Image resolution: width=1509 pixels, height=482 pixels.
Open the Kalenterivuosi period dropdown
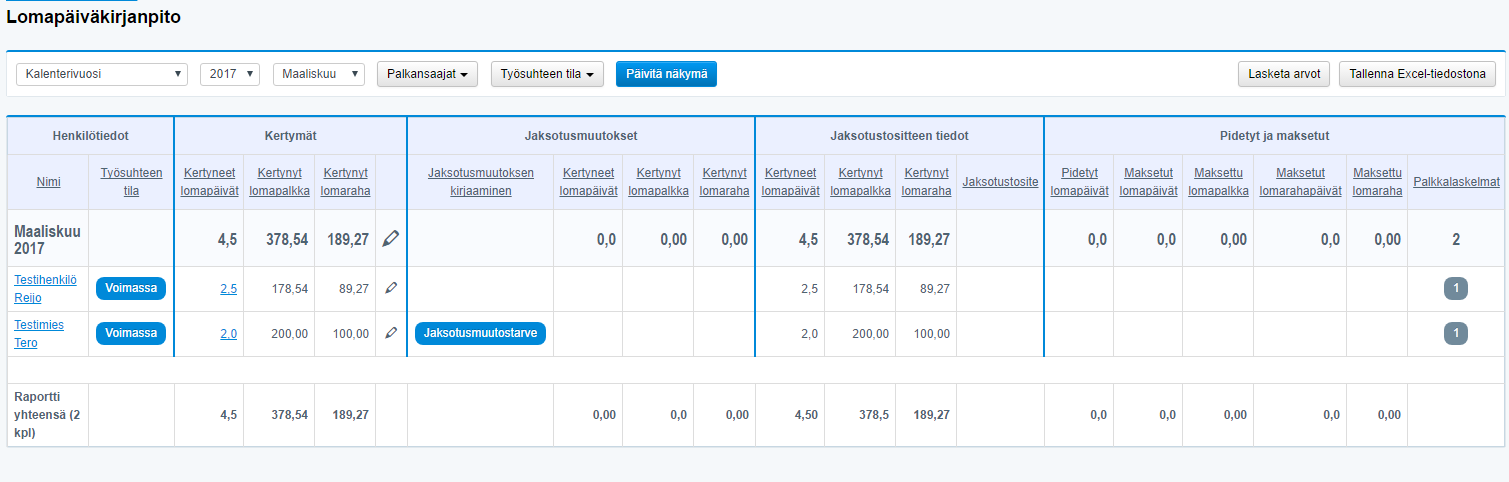coord(102,74)
